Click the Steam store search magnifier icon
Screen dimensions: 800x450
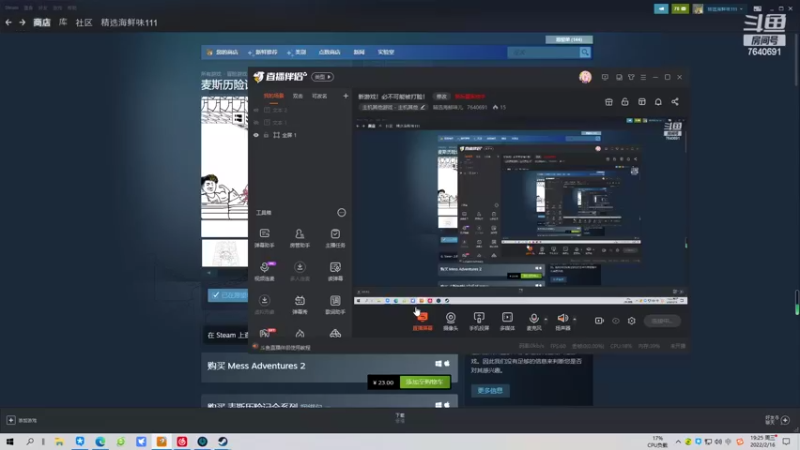coord(585,52)
